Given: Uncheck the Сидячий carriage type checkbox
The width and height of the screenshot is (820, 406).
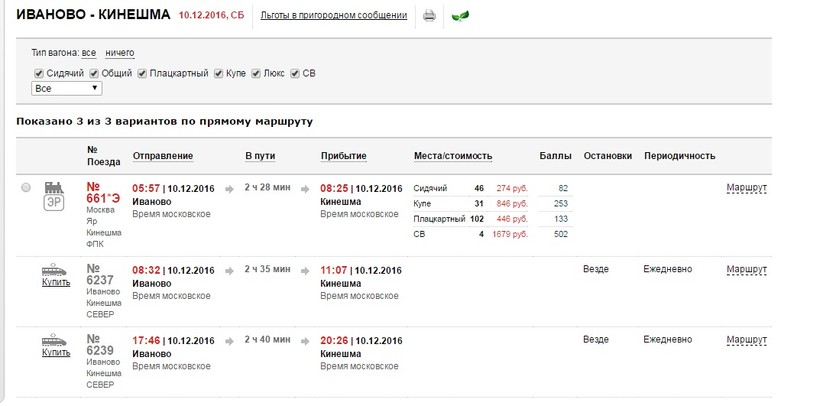Looking at the screenshot, I should pos(38,73).
